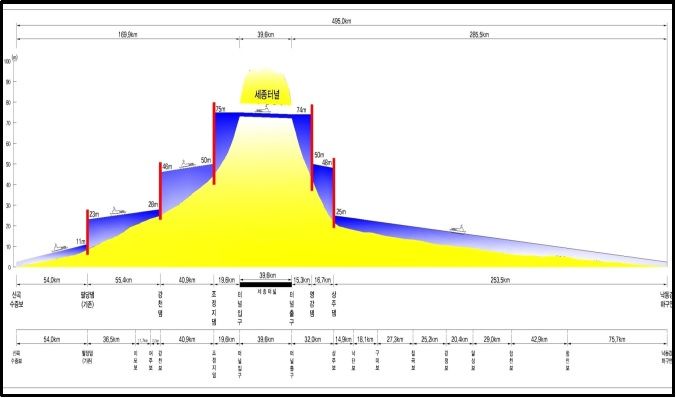Click the red dam gate next to 25m
Screen dimensions: 676x398
click(x=334, y=193)
